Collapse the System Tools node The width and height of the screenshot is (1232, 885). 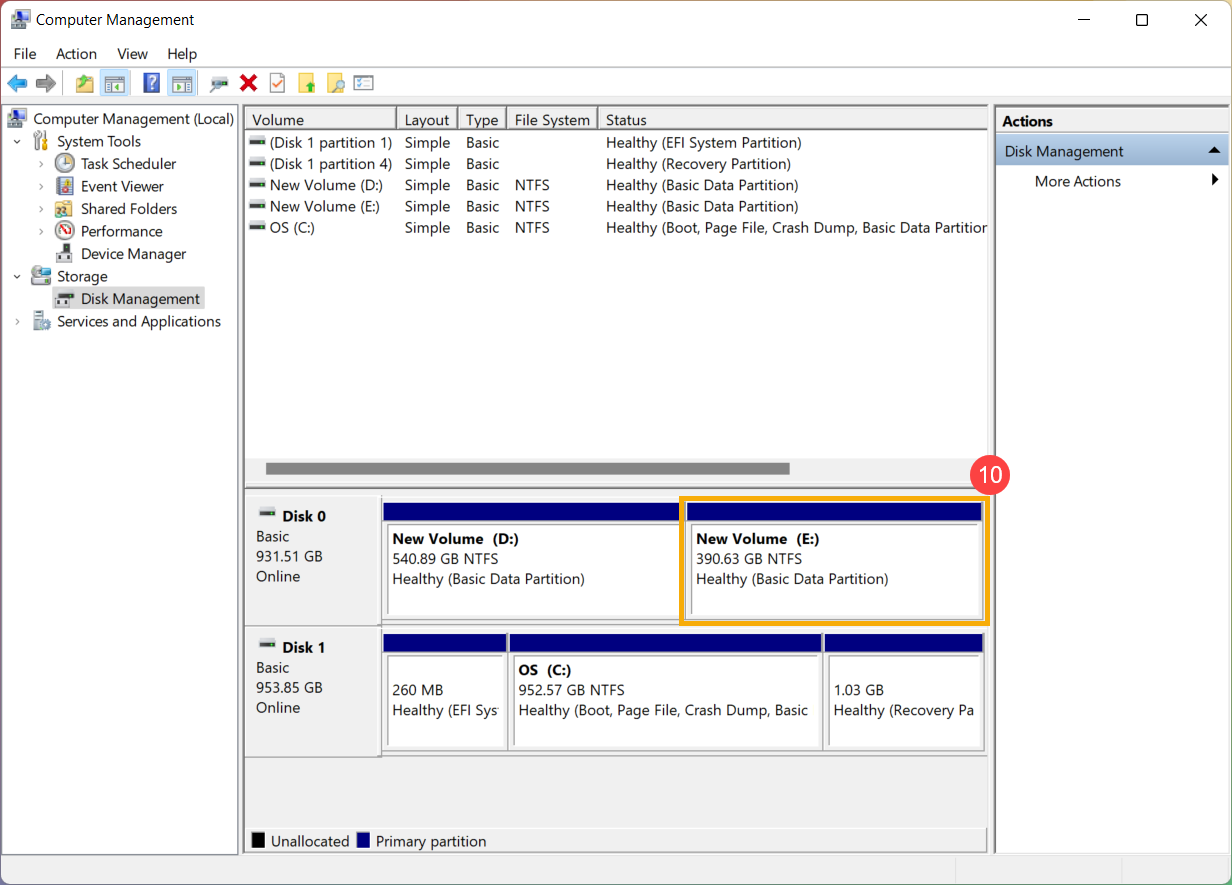pyautogui.click(x=17, y=141)
